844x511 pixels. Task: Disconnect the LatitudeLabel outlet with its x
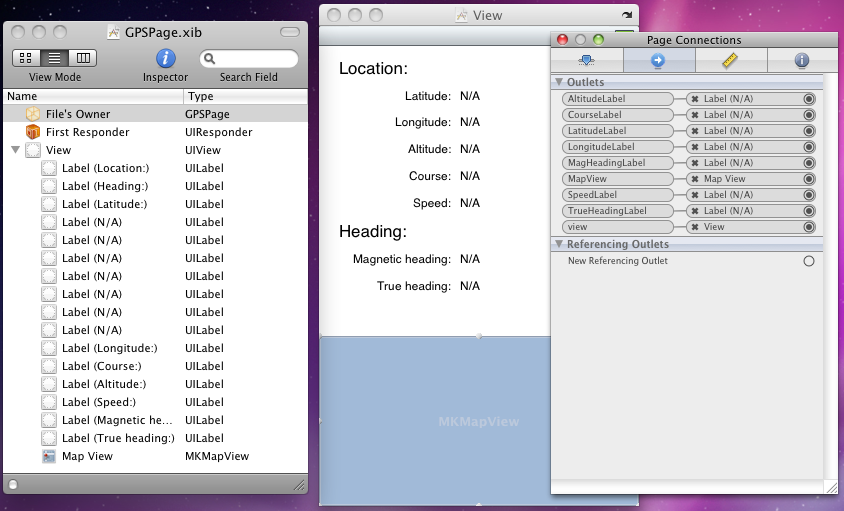click(695, 131)
